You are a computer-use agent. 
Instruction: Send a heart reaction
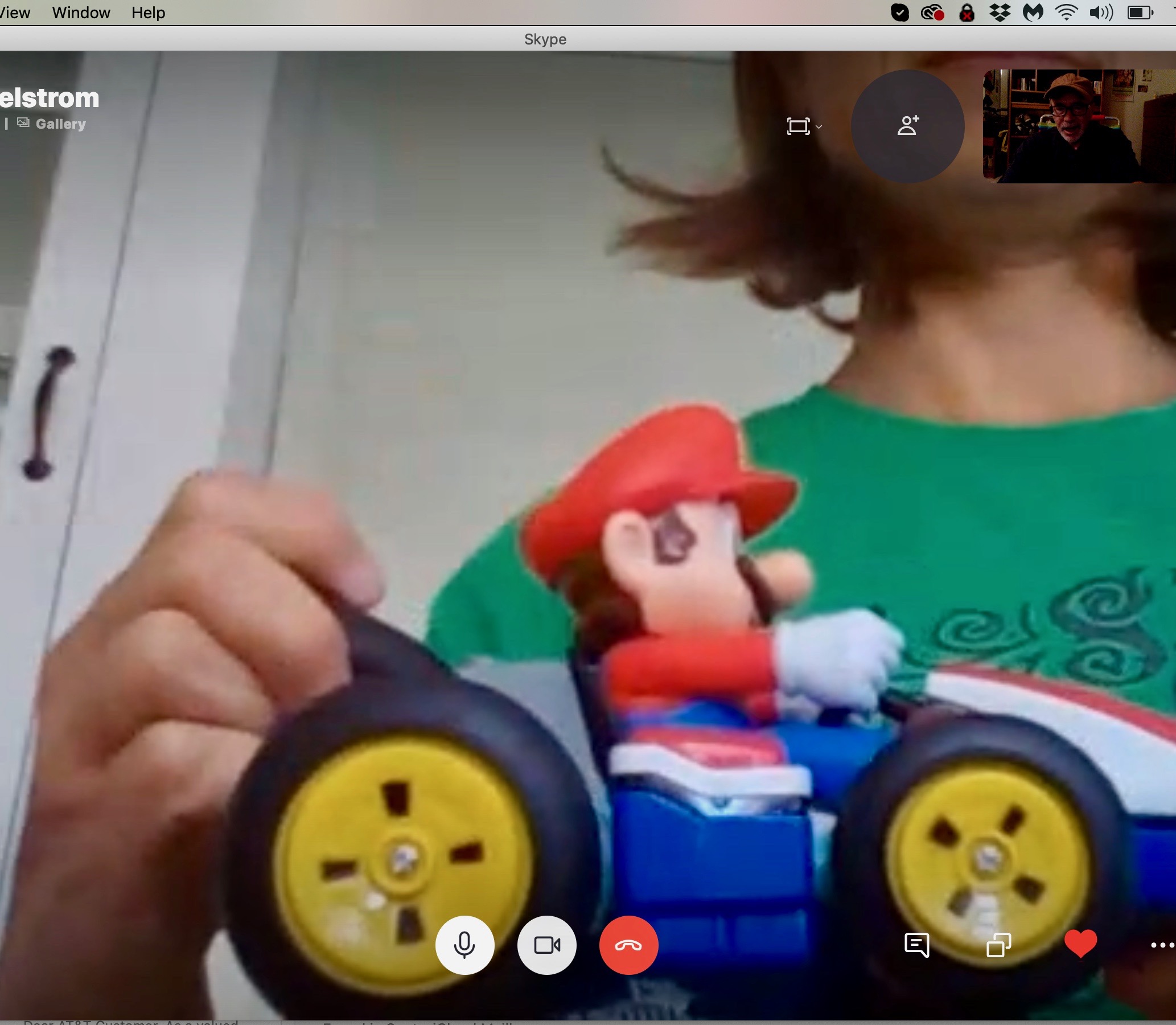tap(1080, 944)
